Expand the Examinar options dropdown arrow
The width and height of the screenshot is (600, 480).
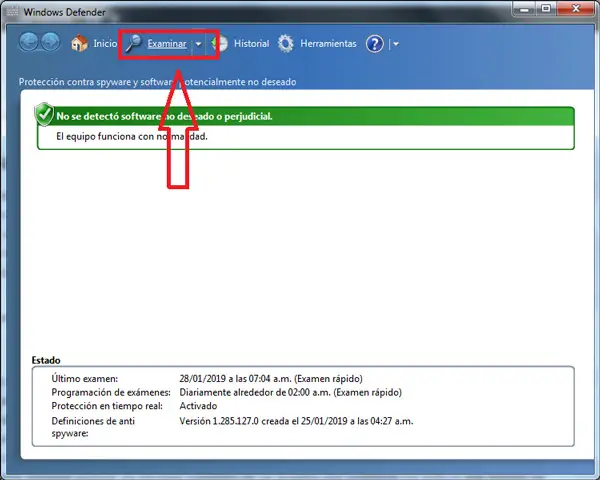[198, 44]
